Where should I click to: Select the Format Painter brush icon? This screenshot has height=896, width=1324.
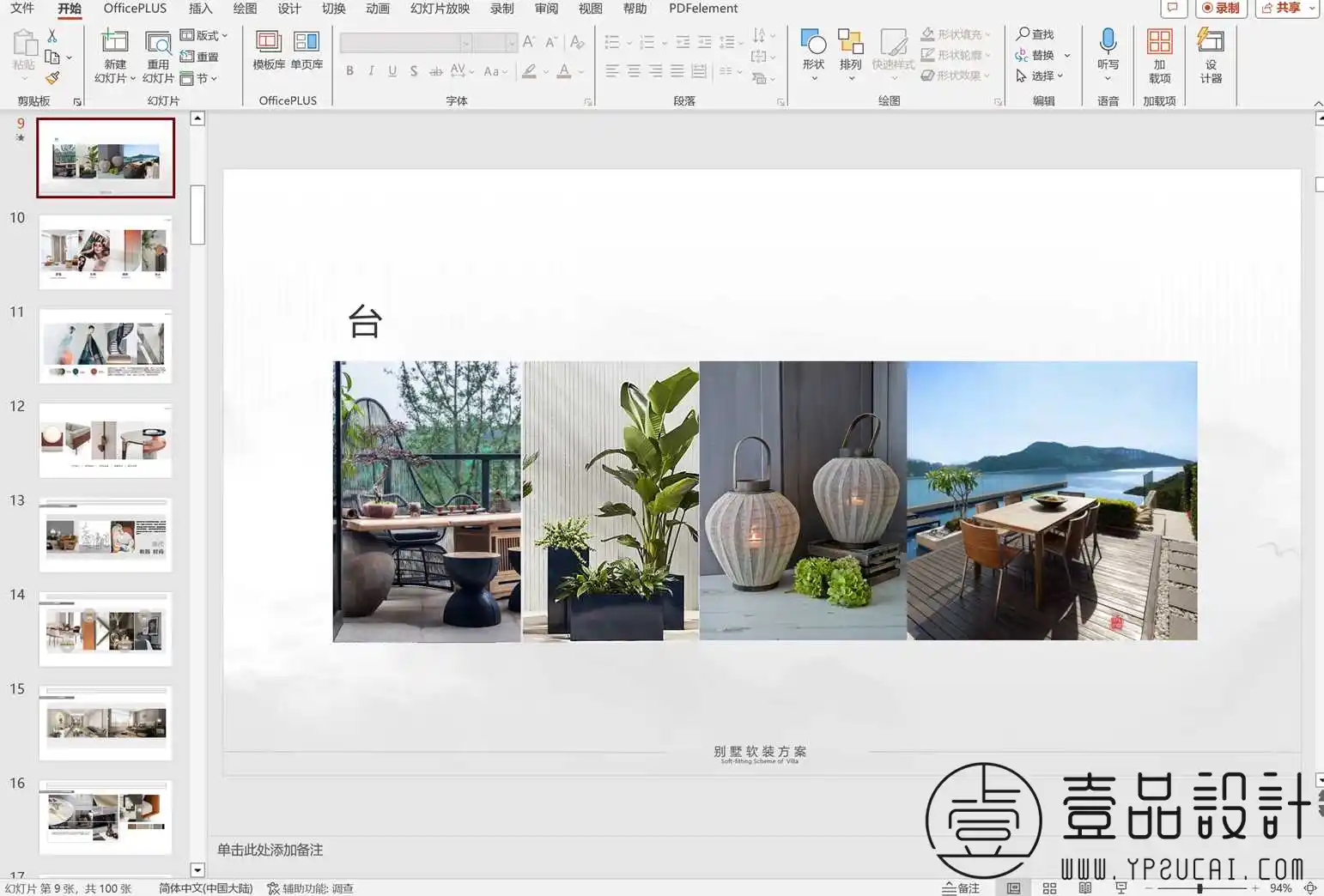52,78
